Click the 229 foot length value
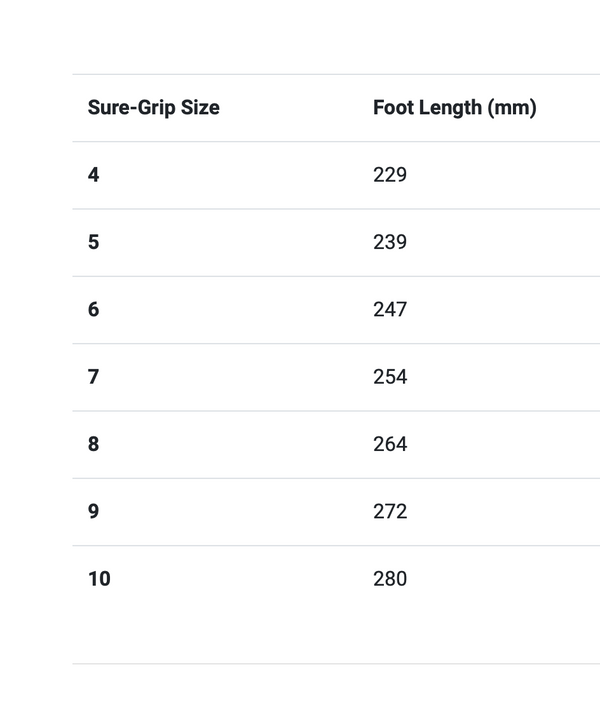This screenshot has width=600, height=714. [x=390, y=175]
